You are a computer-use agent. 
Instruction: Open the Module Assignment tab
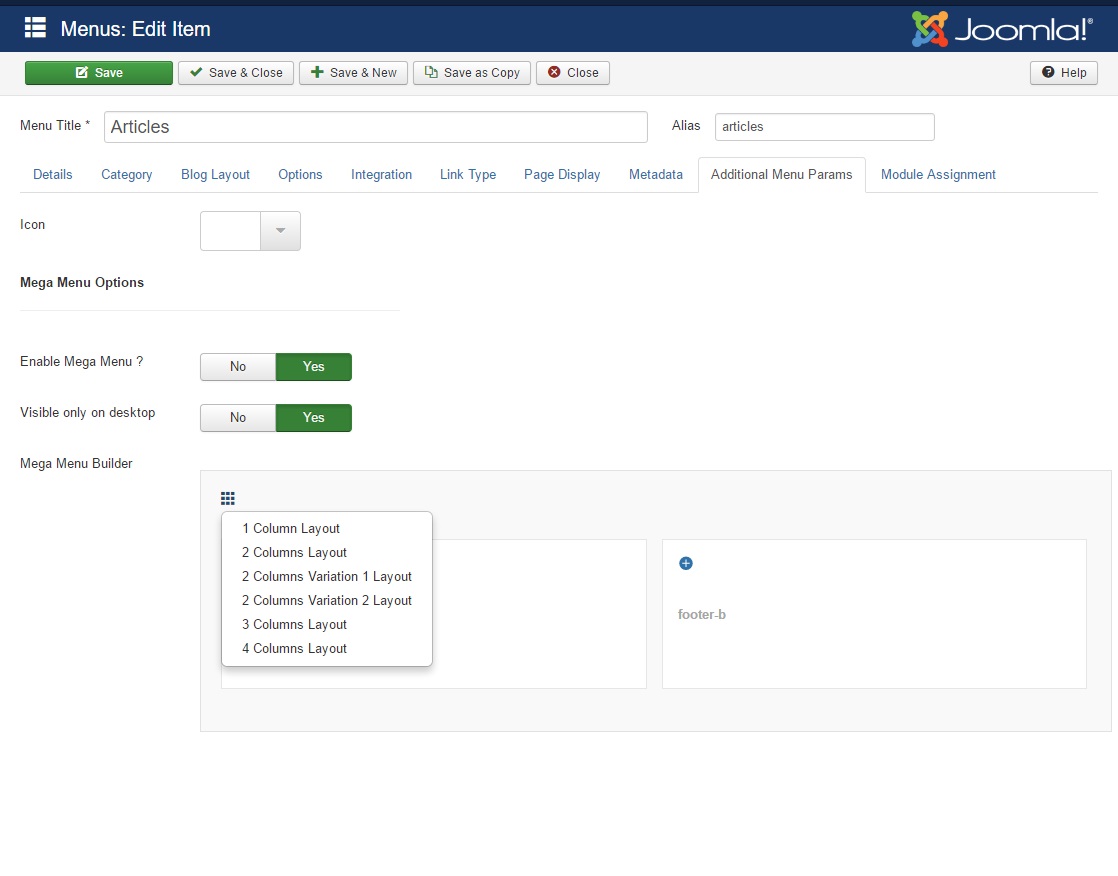pos(938,175)
